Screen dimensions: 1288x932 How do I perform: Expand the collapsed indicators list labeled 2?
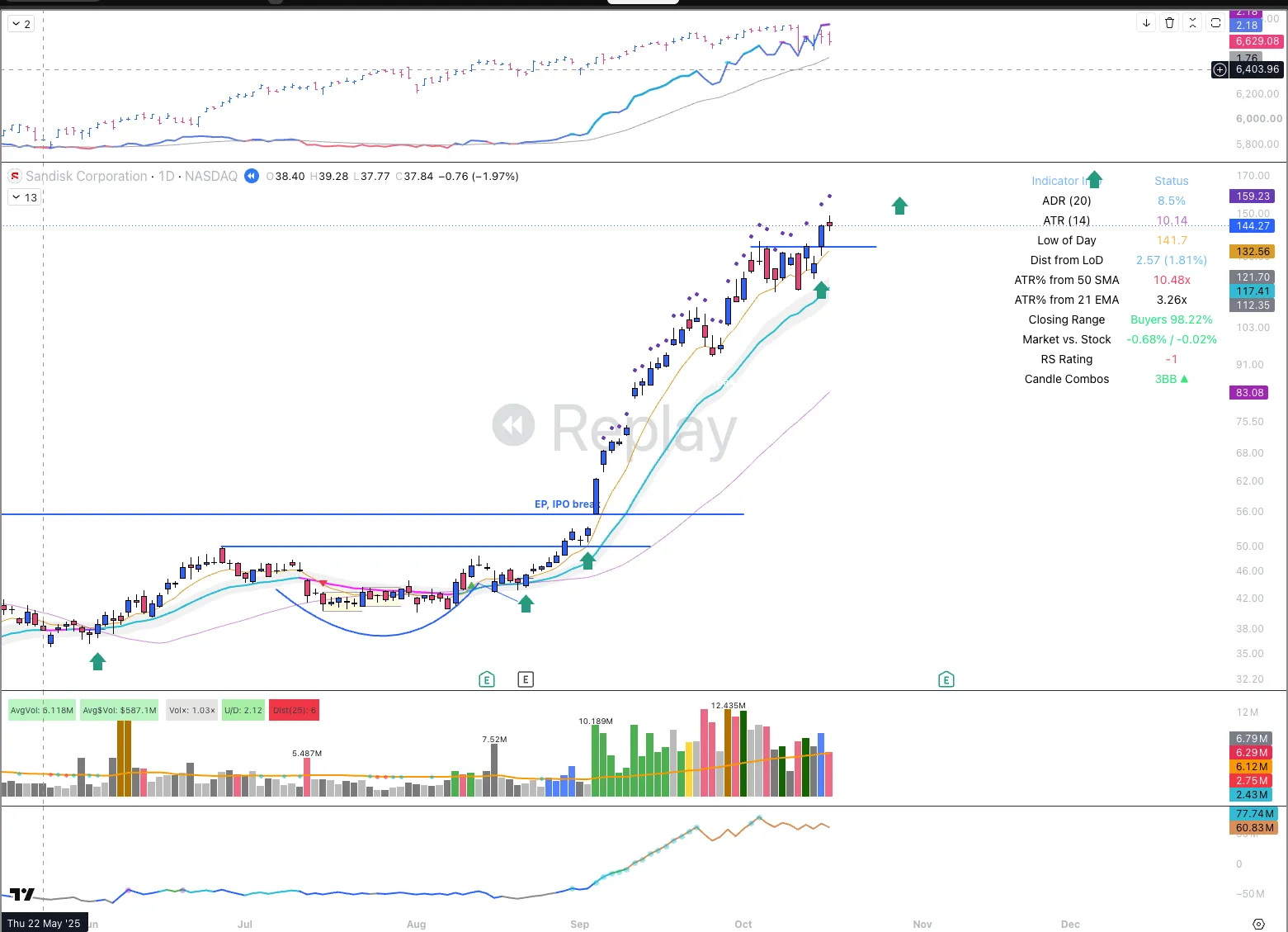(x=21, y=24)
